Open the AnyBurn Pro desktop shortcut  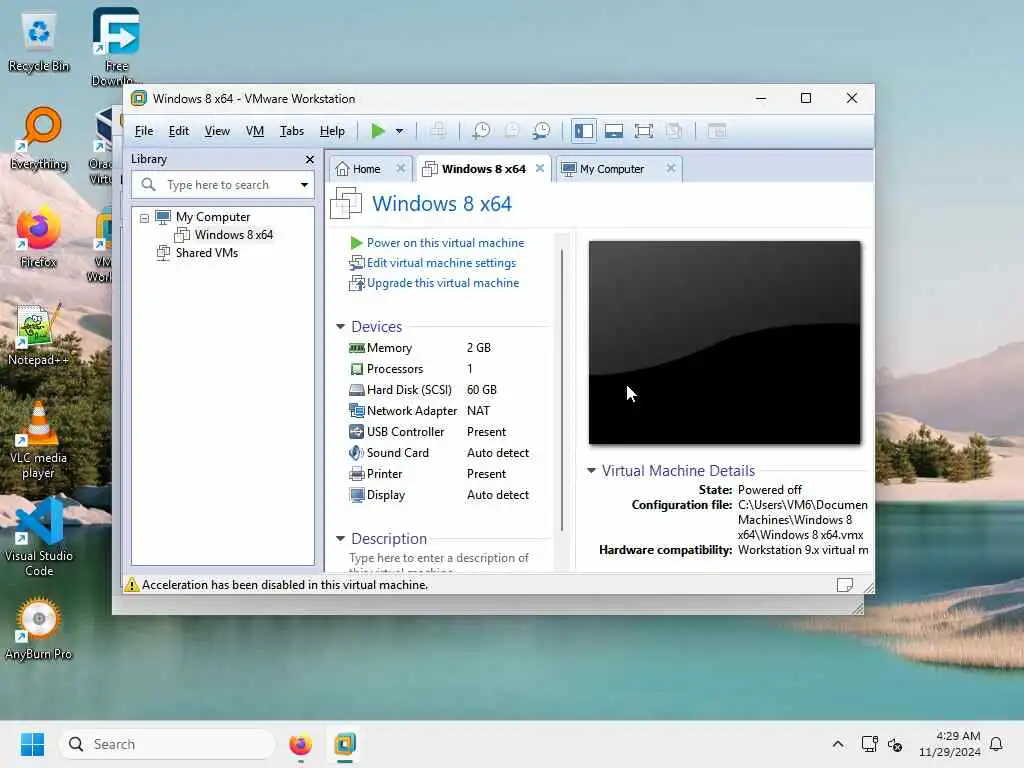(39, 629)
